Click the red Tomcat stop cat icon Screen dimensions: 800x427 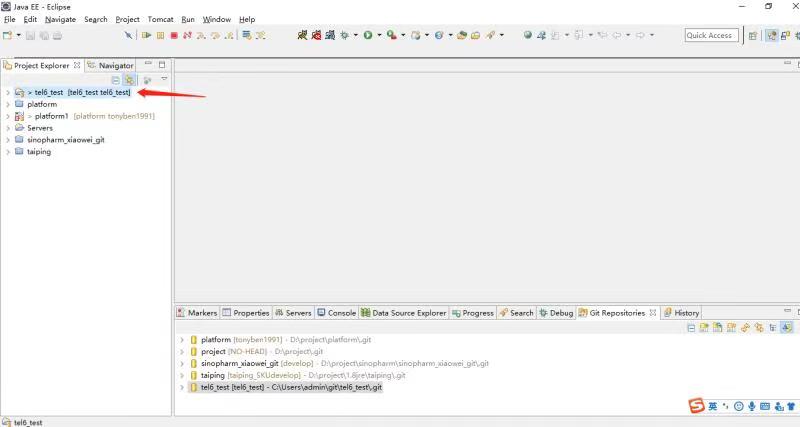pos(316,35)
